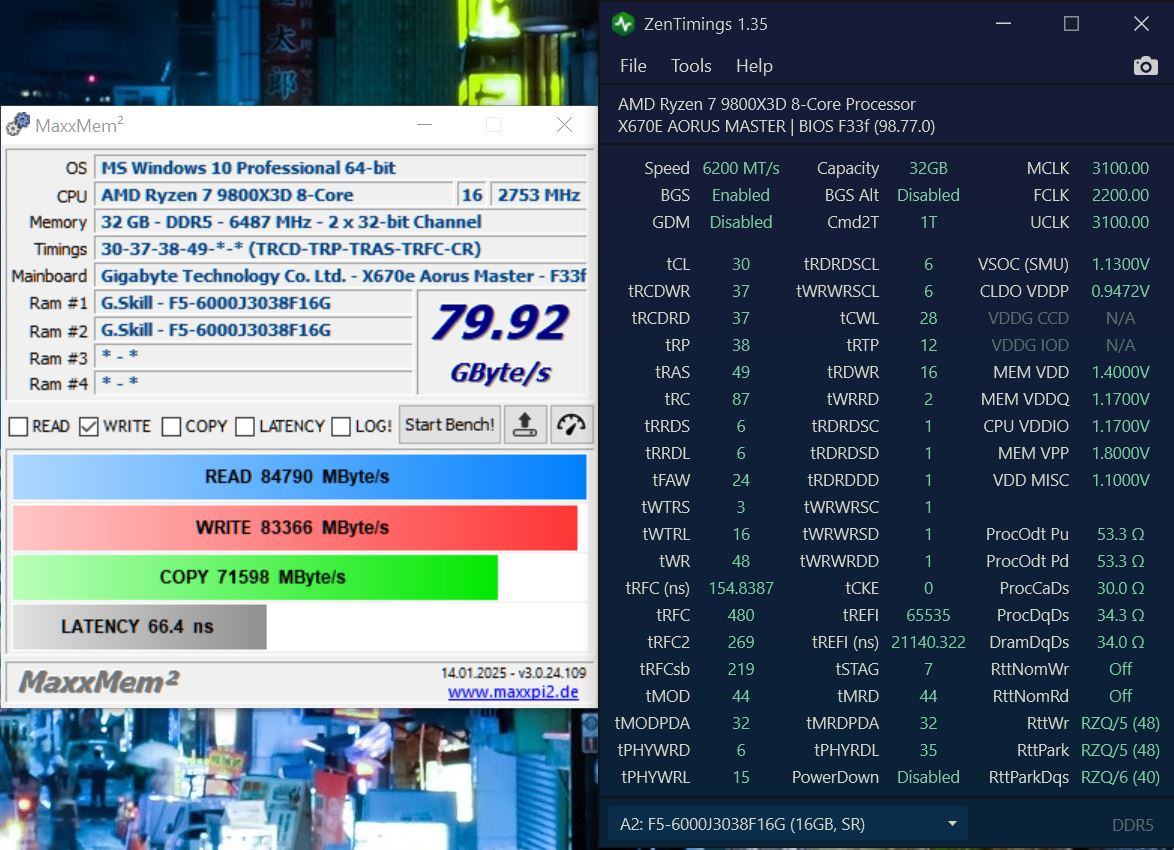This screenshot has width=1174, height=850.
Task: Maximize the ZenTimings window
Action: tap(1071, 24)
